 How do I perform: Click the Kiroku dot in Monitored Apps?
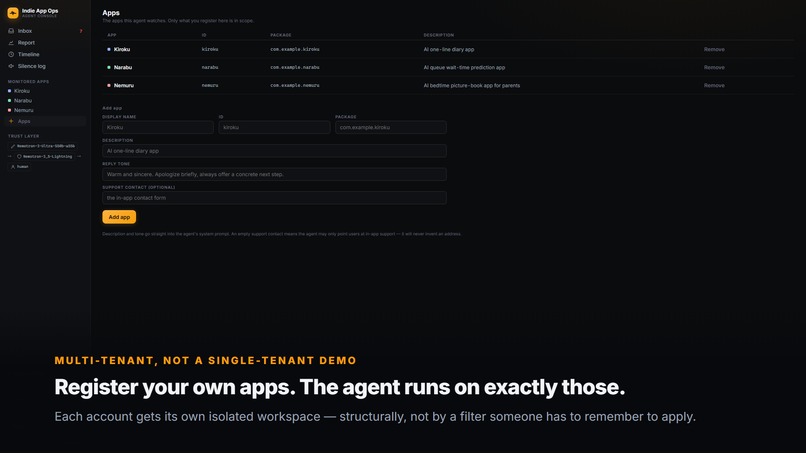click(9, 91)
